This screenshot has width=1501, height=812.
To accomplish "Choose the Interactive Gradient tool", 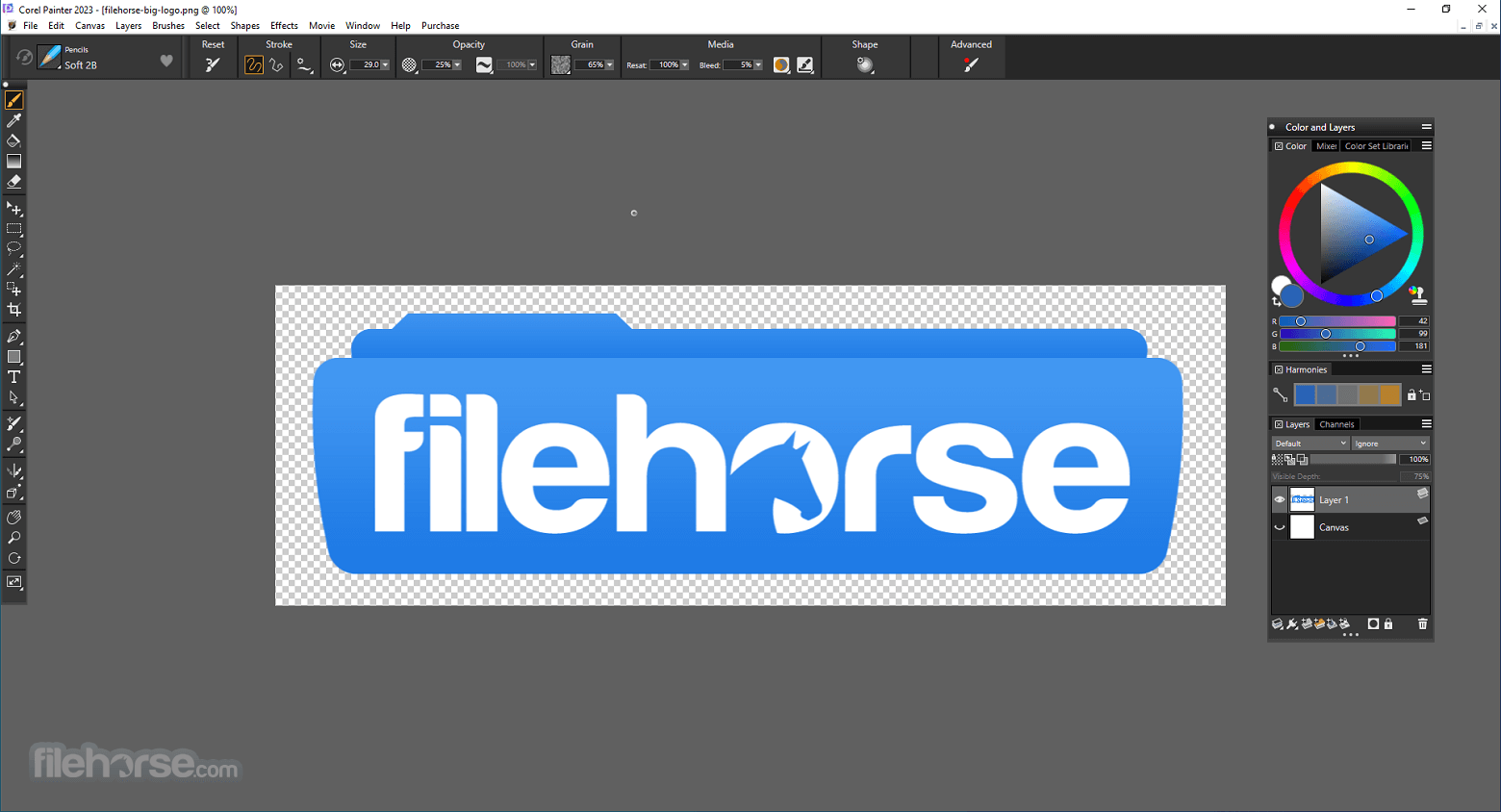I will (x=14, y=161).
